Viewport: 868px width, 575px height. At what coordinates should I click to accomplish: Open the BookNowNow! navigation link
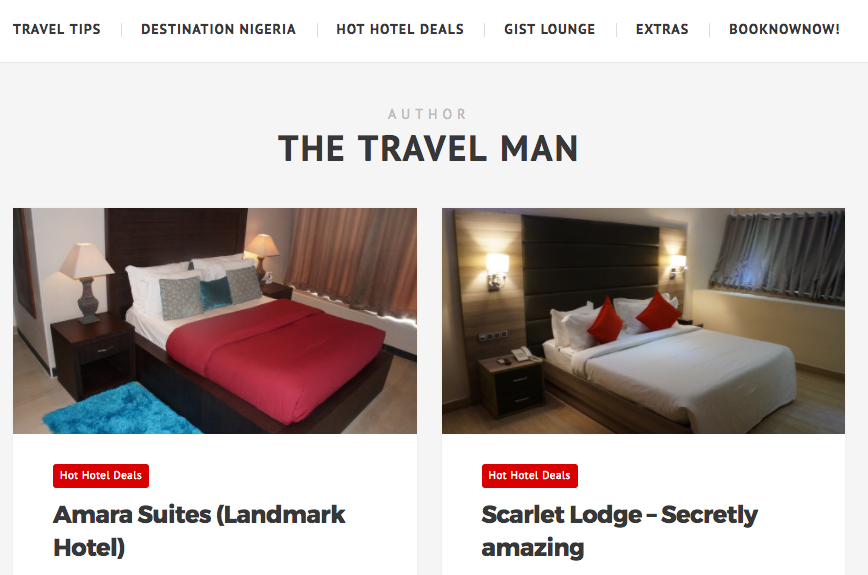click(784, 29)
